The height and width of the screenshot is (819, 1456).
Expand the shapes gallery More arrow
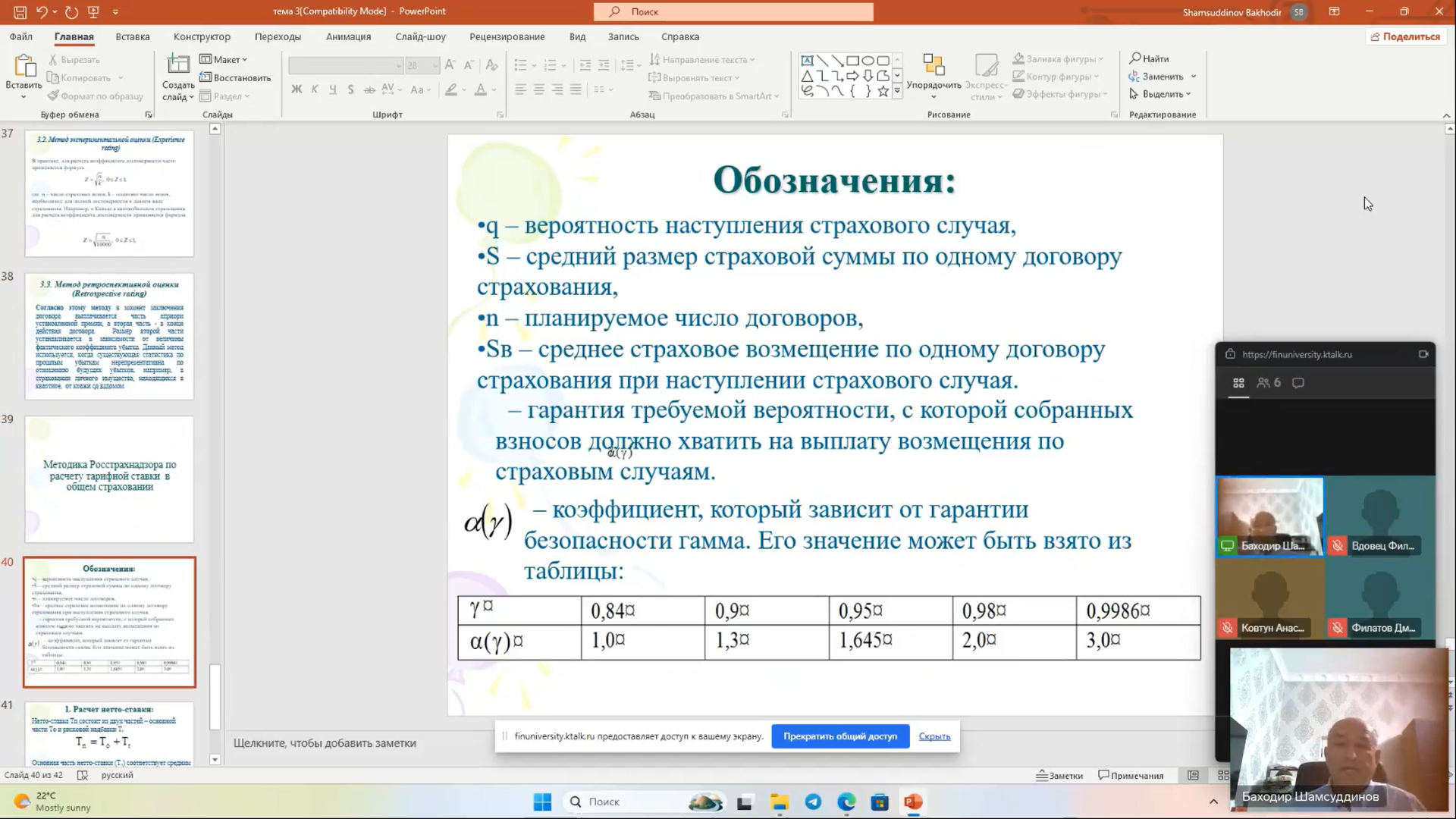(x=897, y=92)
